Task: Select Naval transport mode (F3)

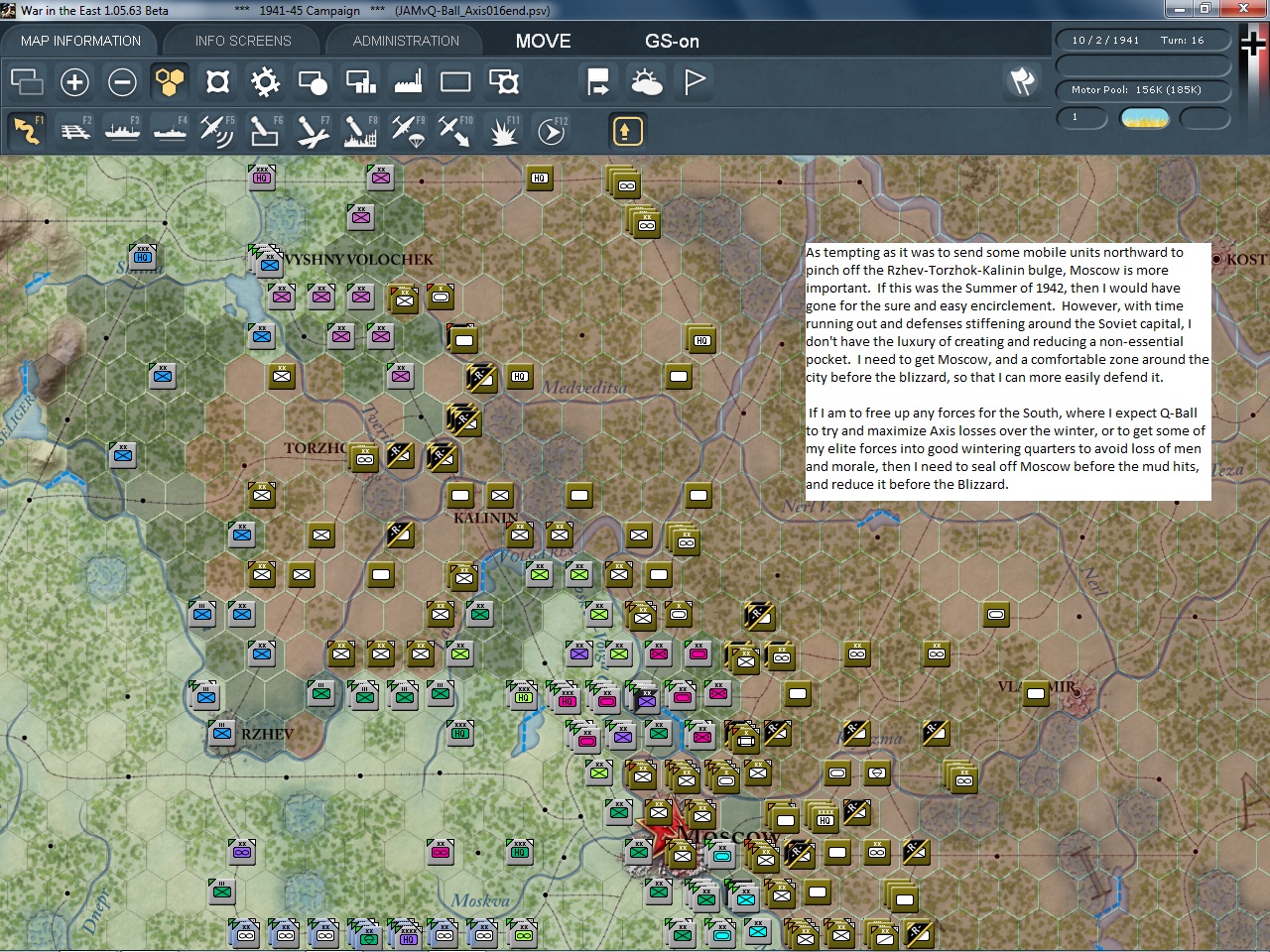Action: [x=122, y=131]
